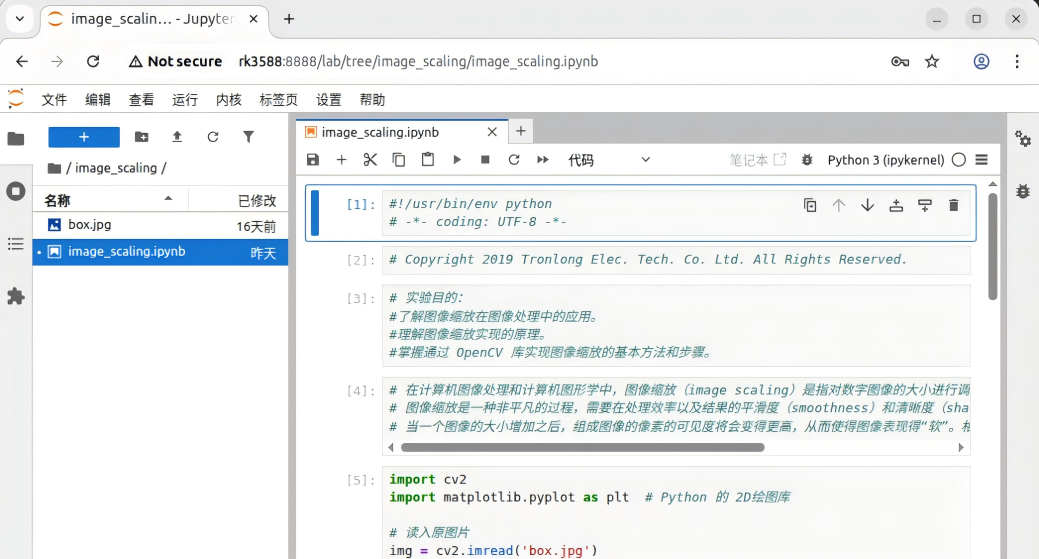Click the Python 3 (ipykernel) kernel name
The width and height of the screenshot is (1039, 559).
[x=885, y=160]
